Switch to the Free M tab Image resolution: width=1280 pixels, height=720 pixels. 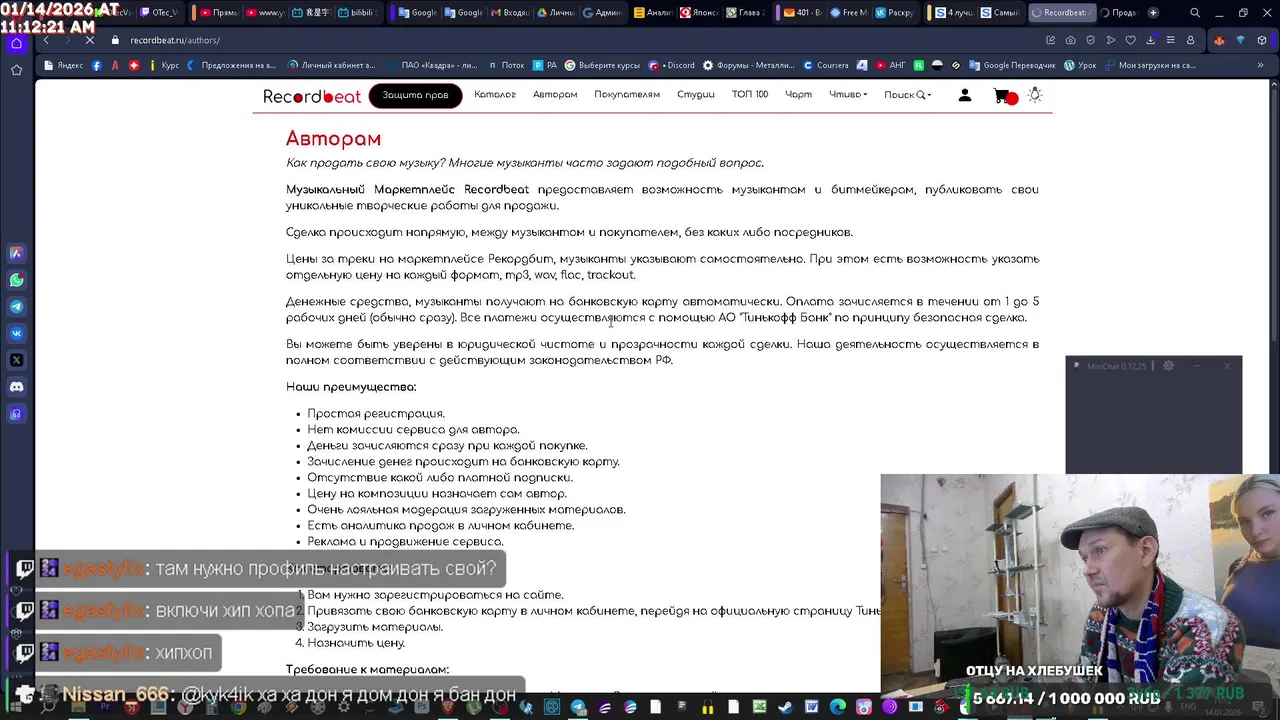[849, 13]
